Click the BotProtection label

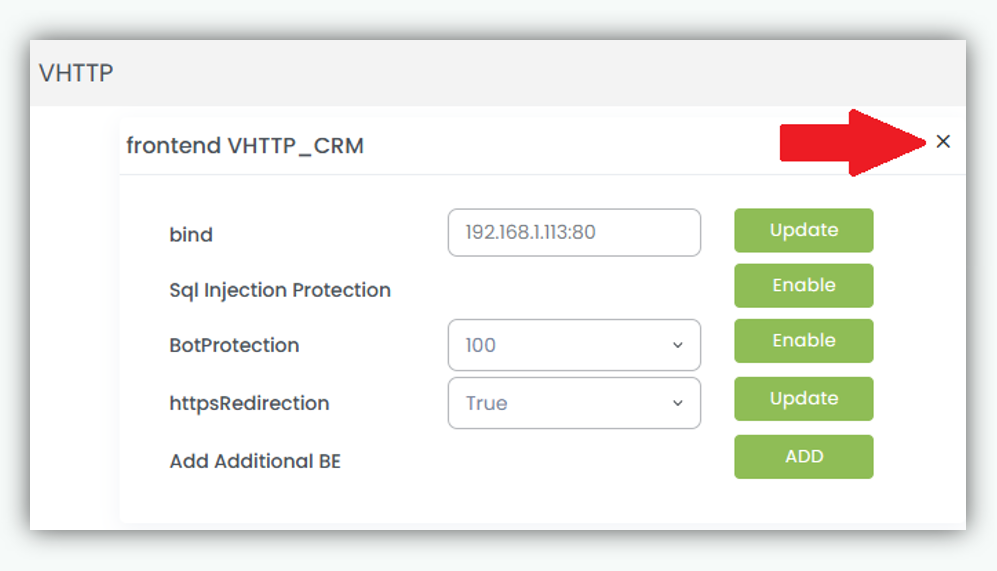[x=234, y=345]
